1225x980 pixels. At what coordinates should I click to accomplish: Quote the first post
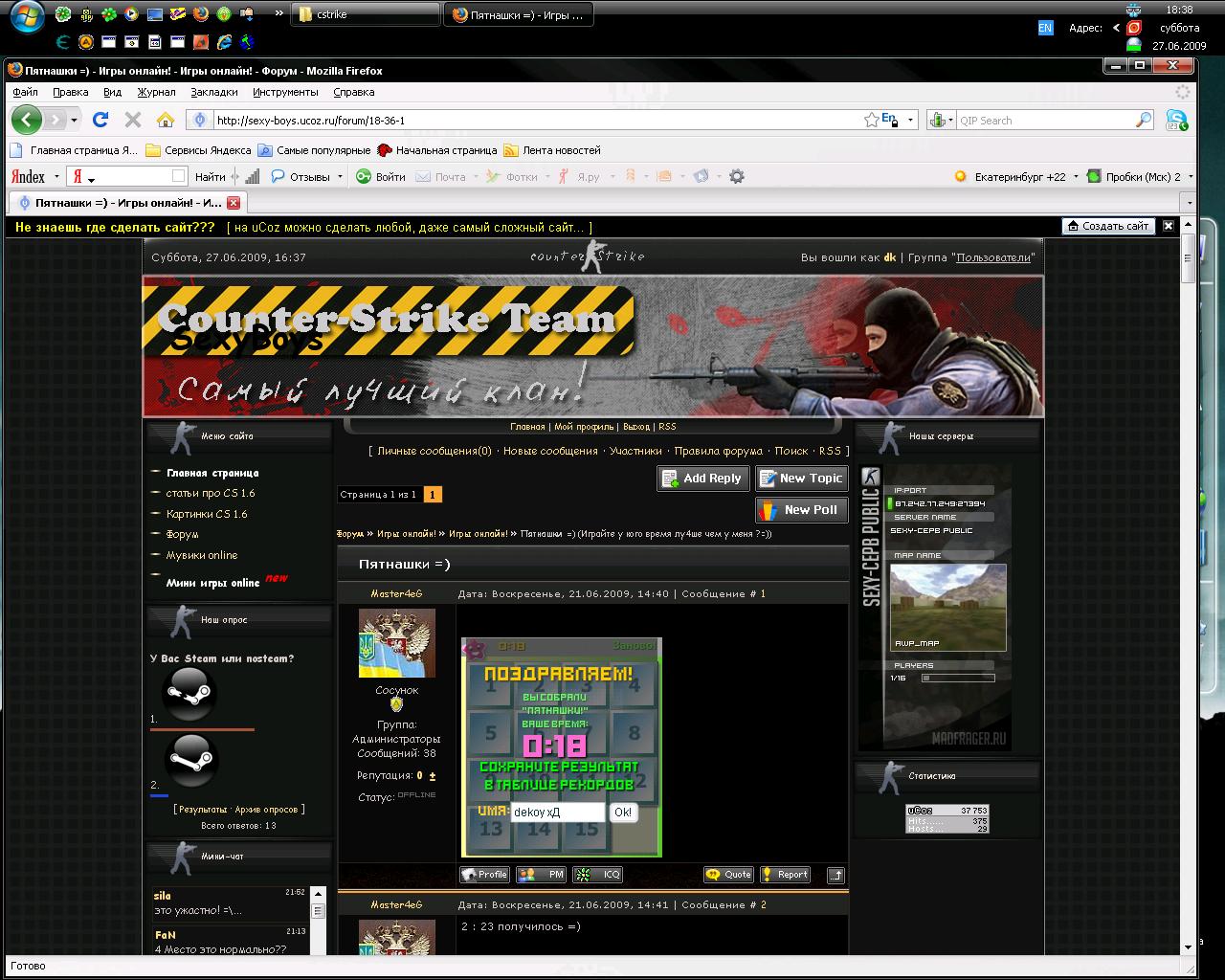tap(728, 874)
